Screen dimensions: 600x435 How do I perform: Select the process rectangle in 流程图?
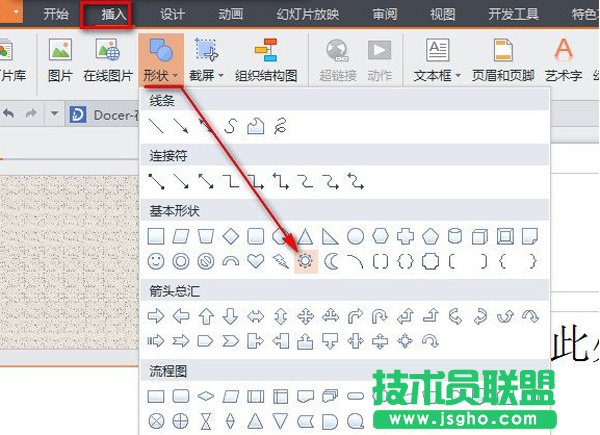pos(156,396)
